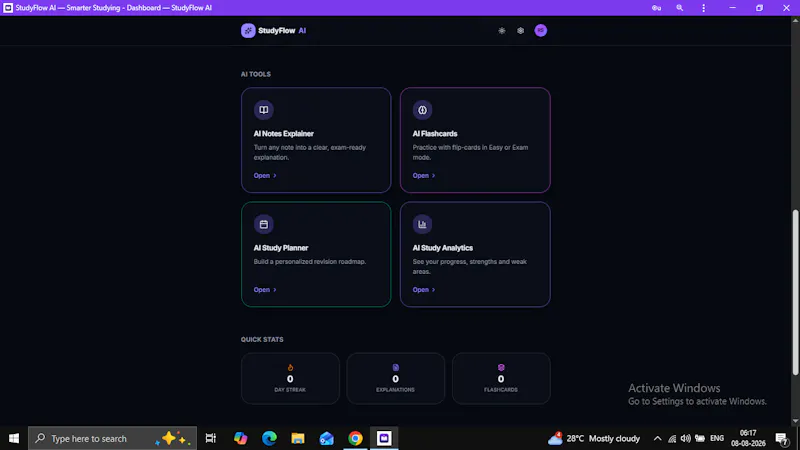Screen dimensions: 800x450
Task: Click the 'AI Study Planner' title
Action: tap(281, 248)
